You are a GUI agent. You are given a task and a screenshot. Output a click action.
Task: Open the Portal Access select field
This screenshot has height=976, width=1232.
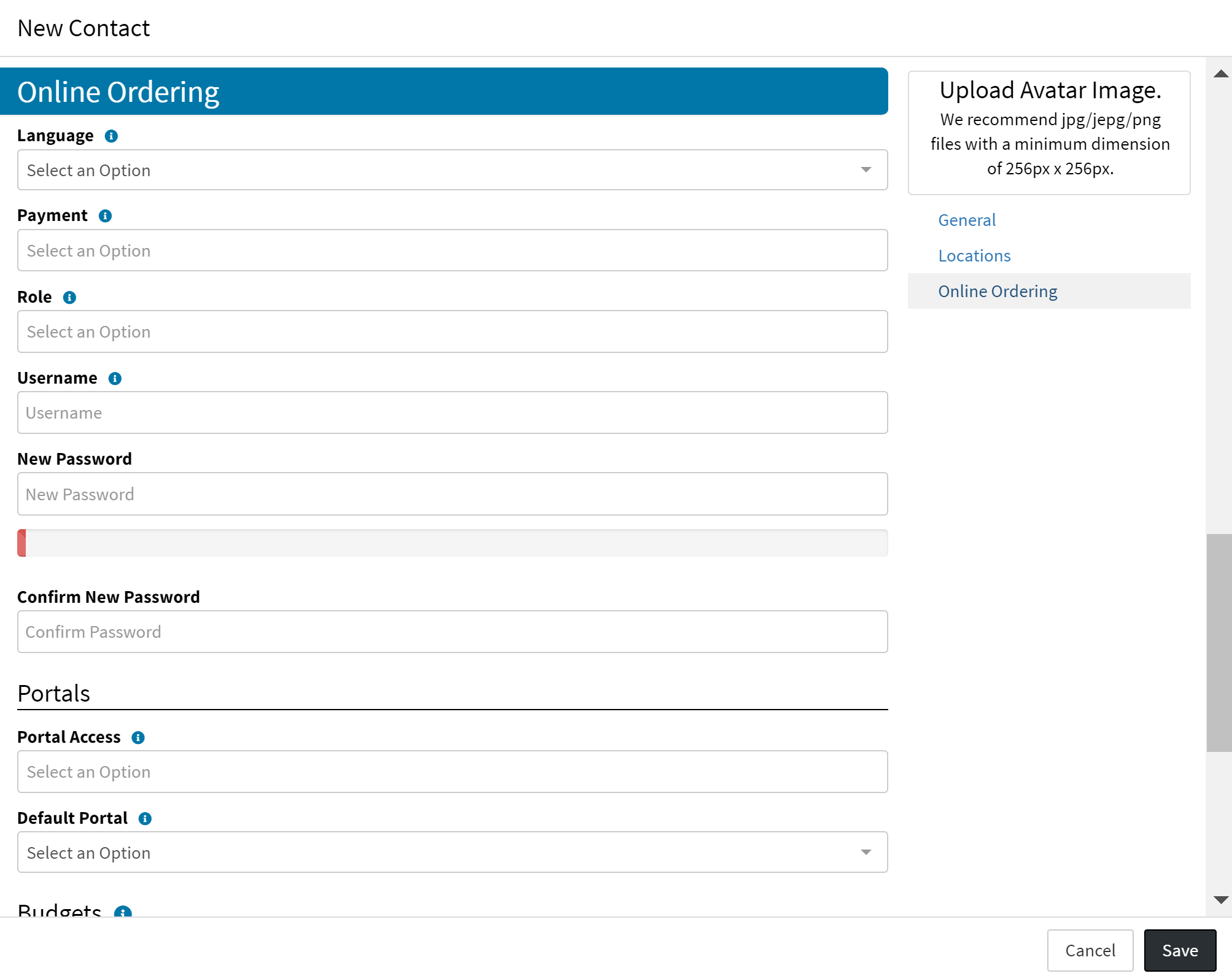452,772
